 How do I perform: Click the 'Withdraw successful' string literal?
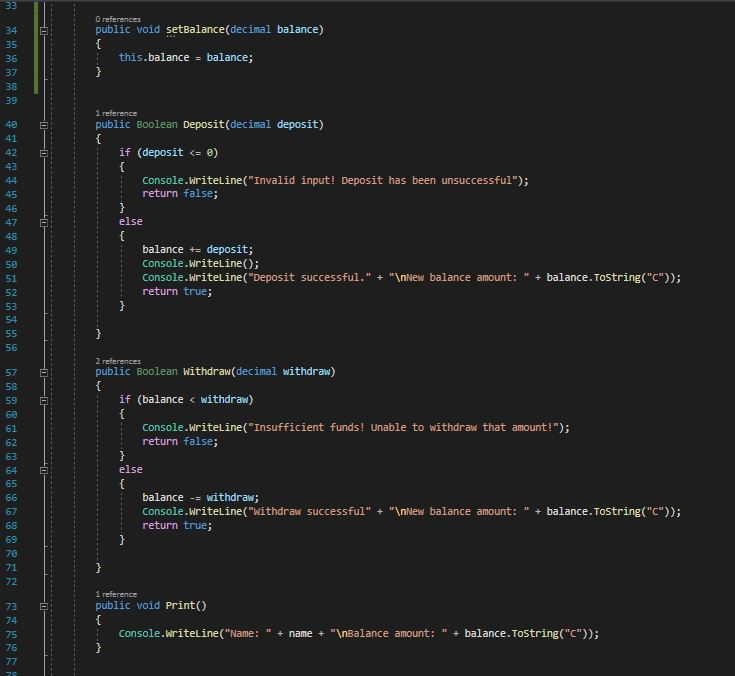(x=309, y=511)
